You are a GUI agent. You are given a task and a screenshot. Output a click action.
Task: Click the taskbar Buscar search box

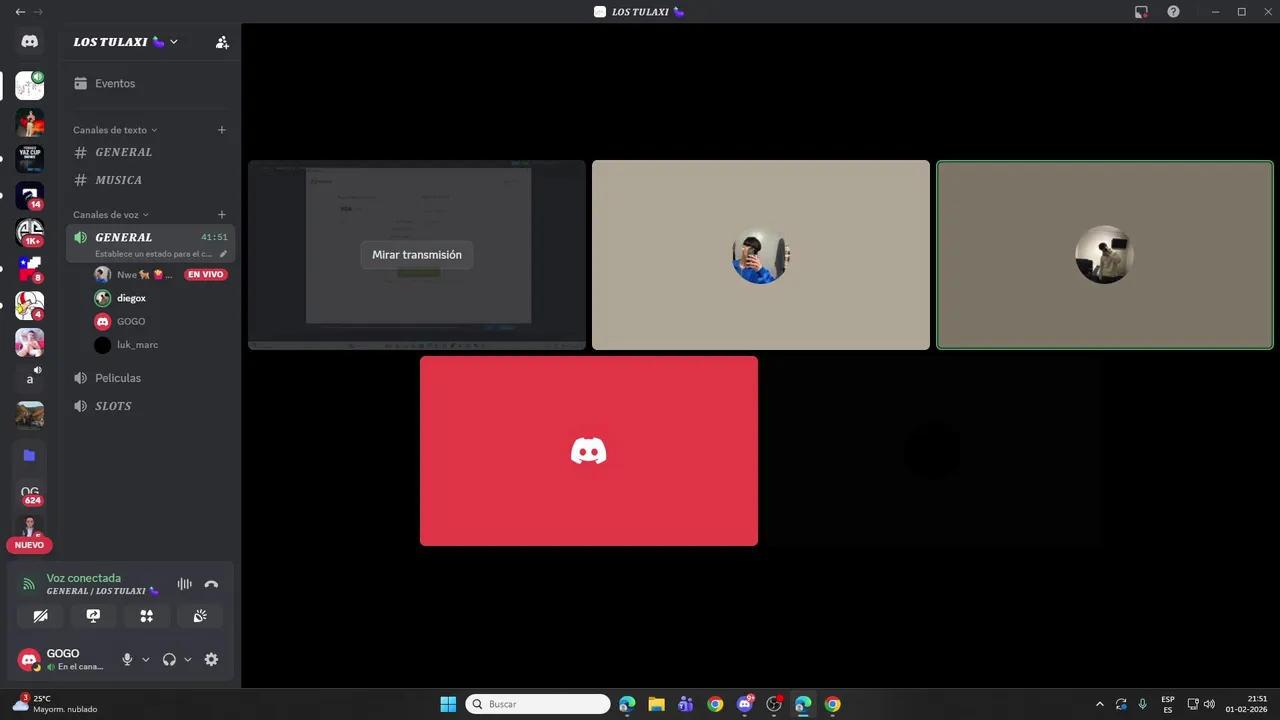coord(538,704)
